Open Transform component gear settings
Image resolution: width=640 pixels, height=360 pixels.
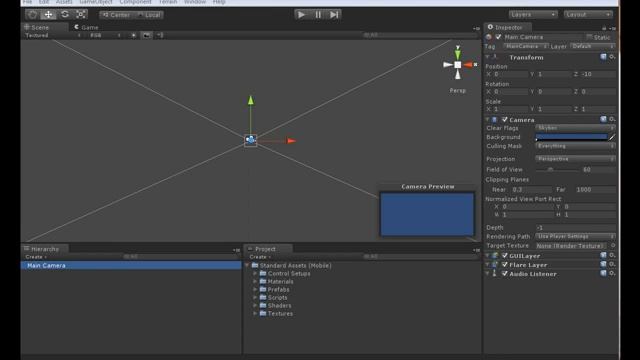[612, 57]
